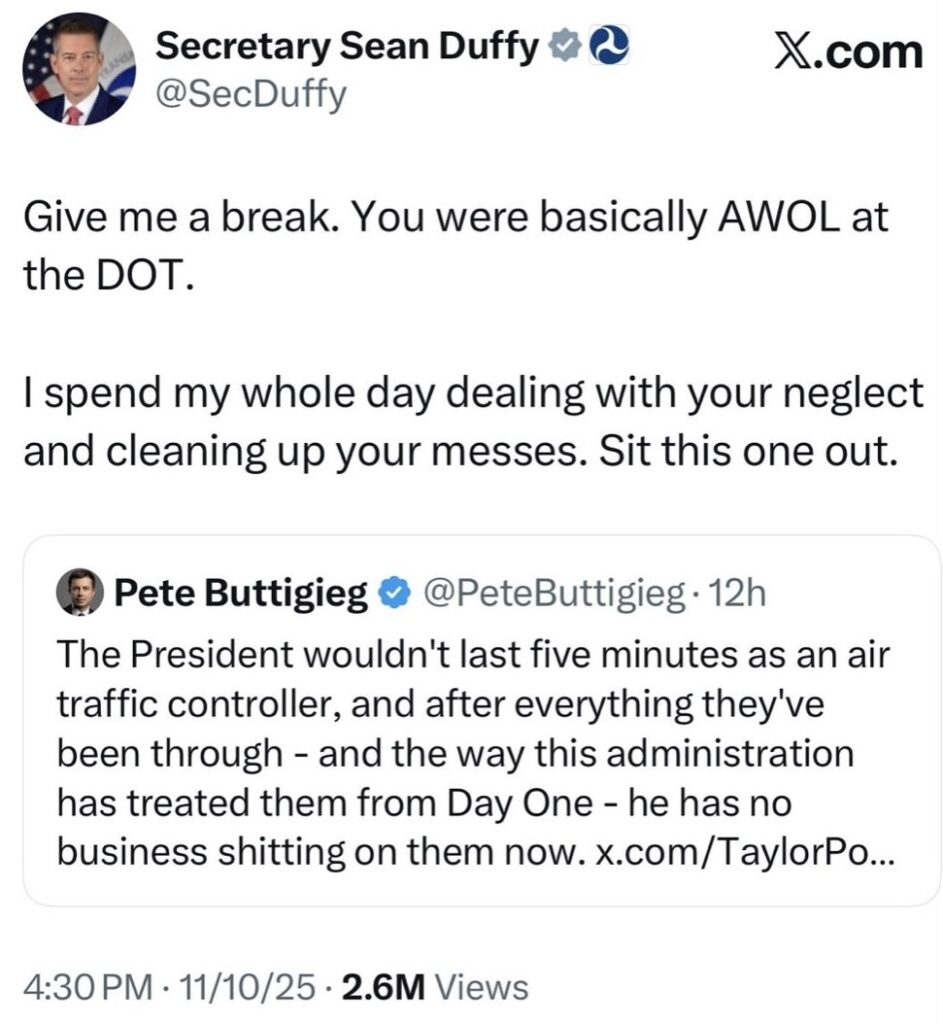Viewport: 943px width, 1024px height.
Task: View the 2.6M Views count
Action: (435, 988)
